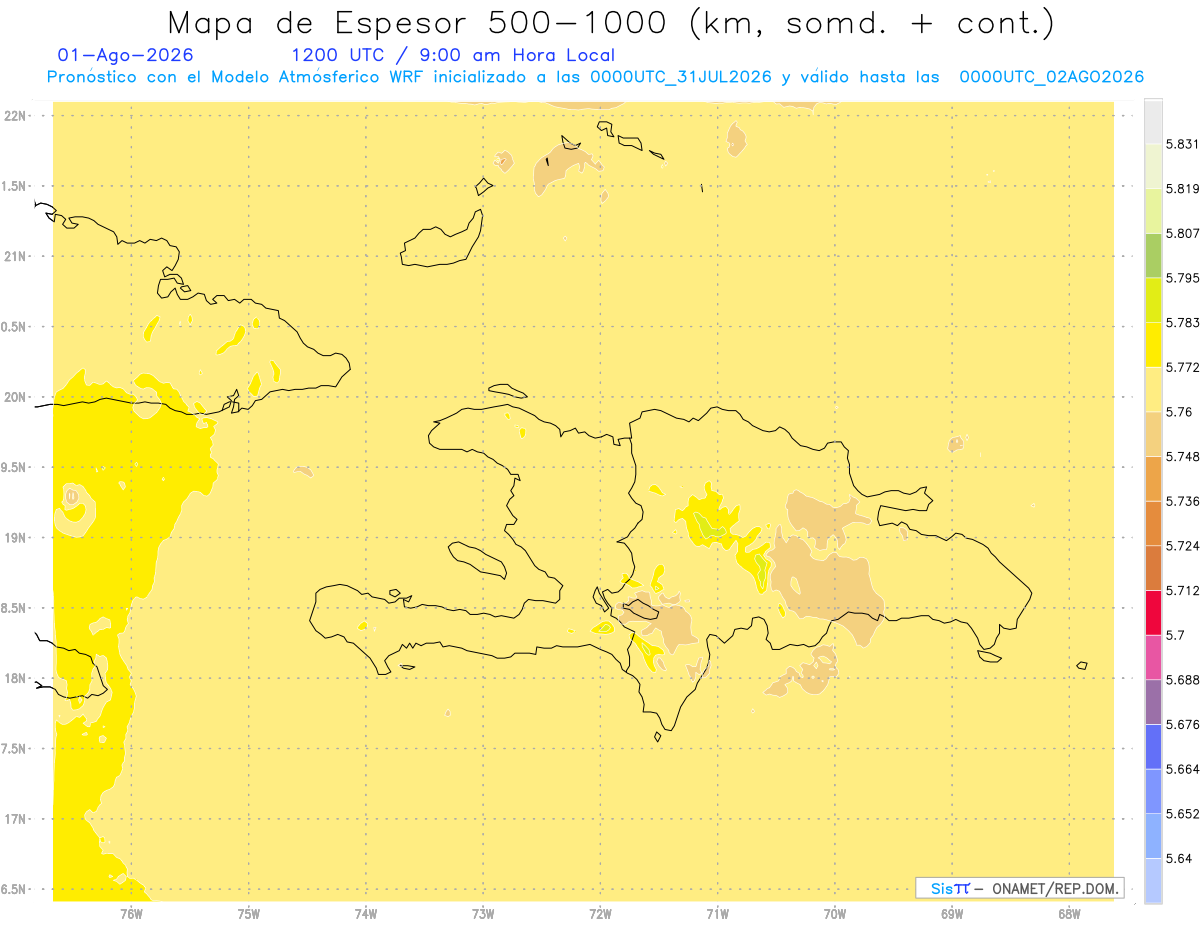1200x927 pixels.
Task: Click the legend value '5.795'
Action: click(x=1182, y=278)
